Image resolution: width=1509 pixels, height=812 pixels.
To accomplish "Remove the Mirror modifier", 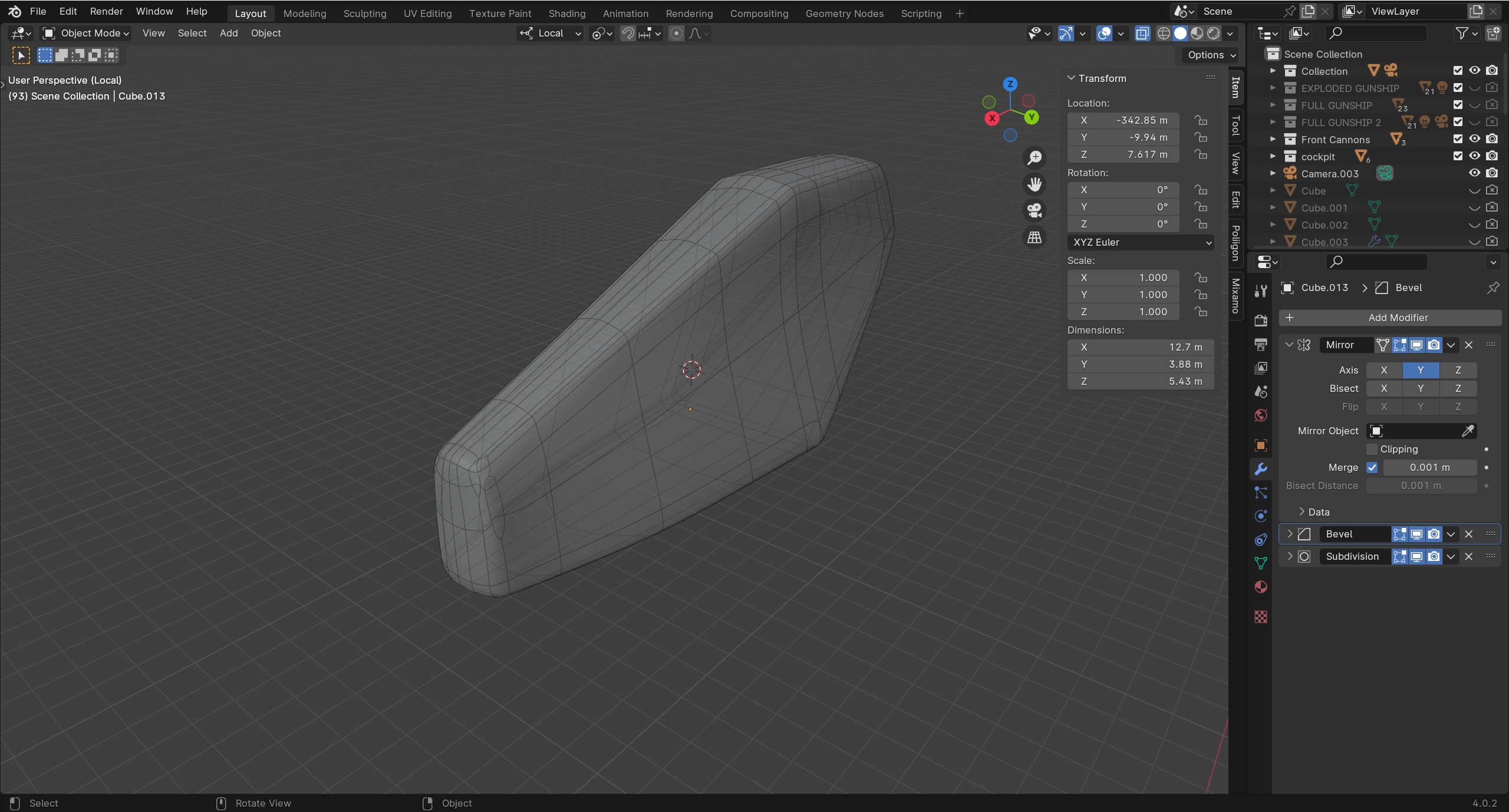I will [x=1469, y=345].
